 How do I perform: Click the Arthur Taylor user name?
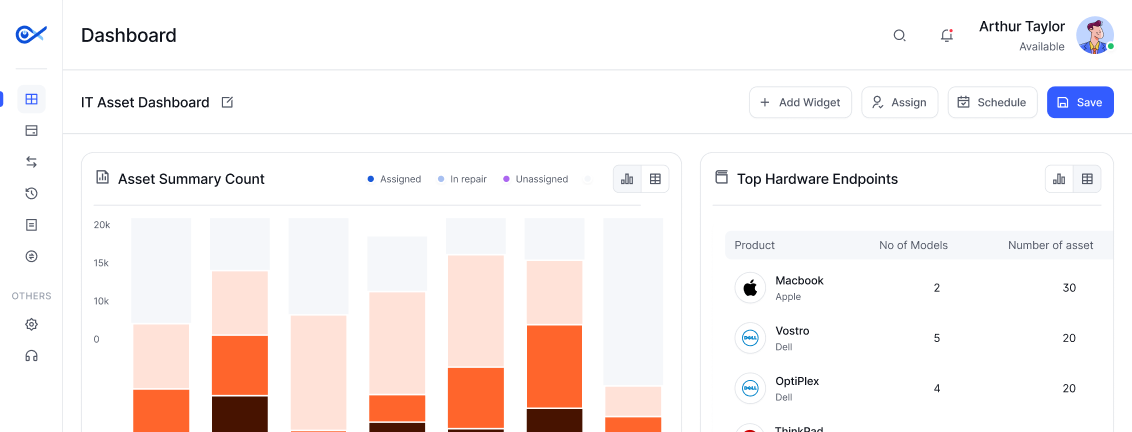click(1022, 26)
